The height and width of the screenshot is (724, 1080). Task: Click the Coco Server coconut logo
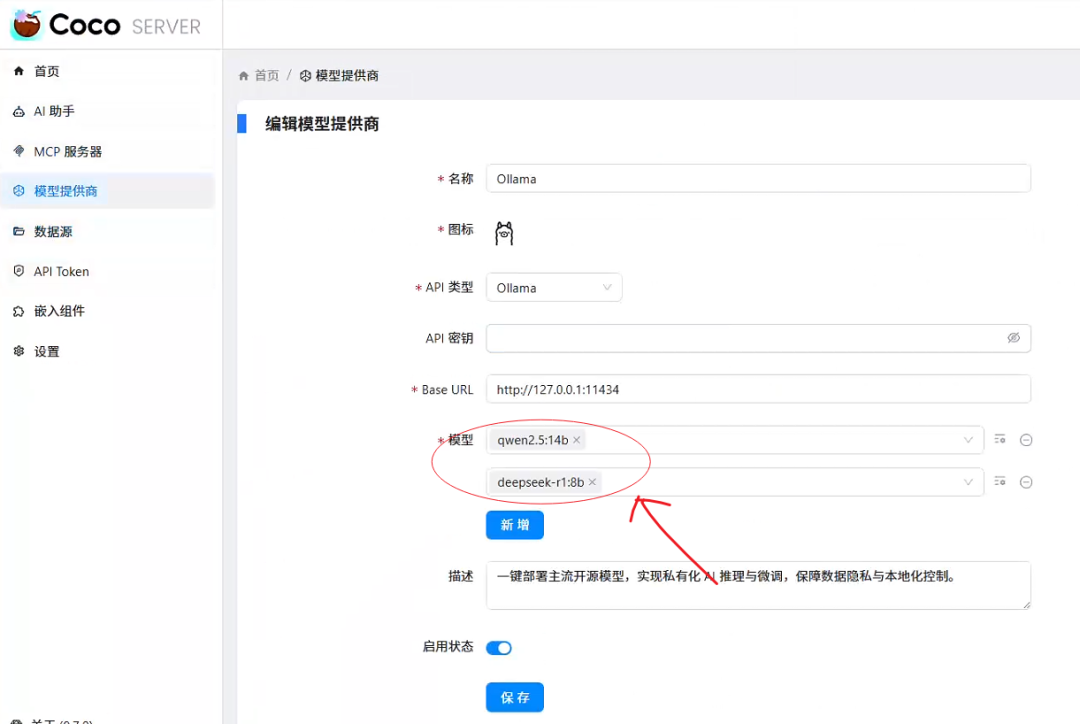pos(27,25)
